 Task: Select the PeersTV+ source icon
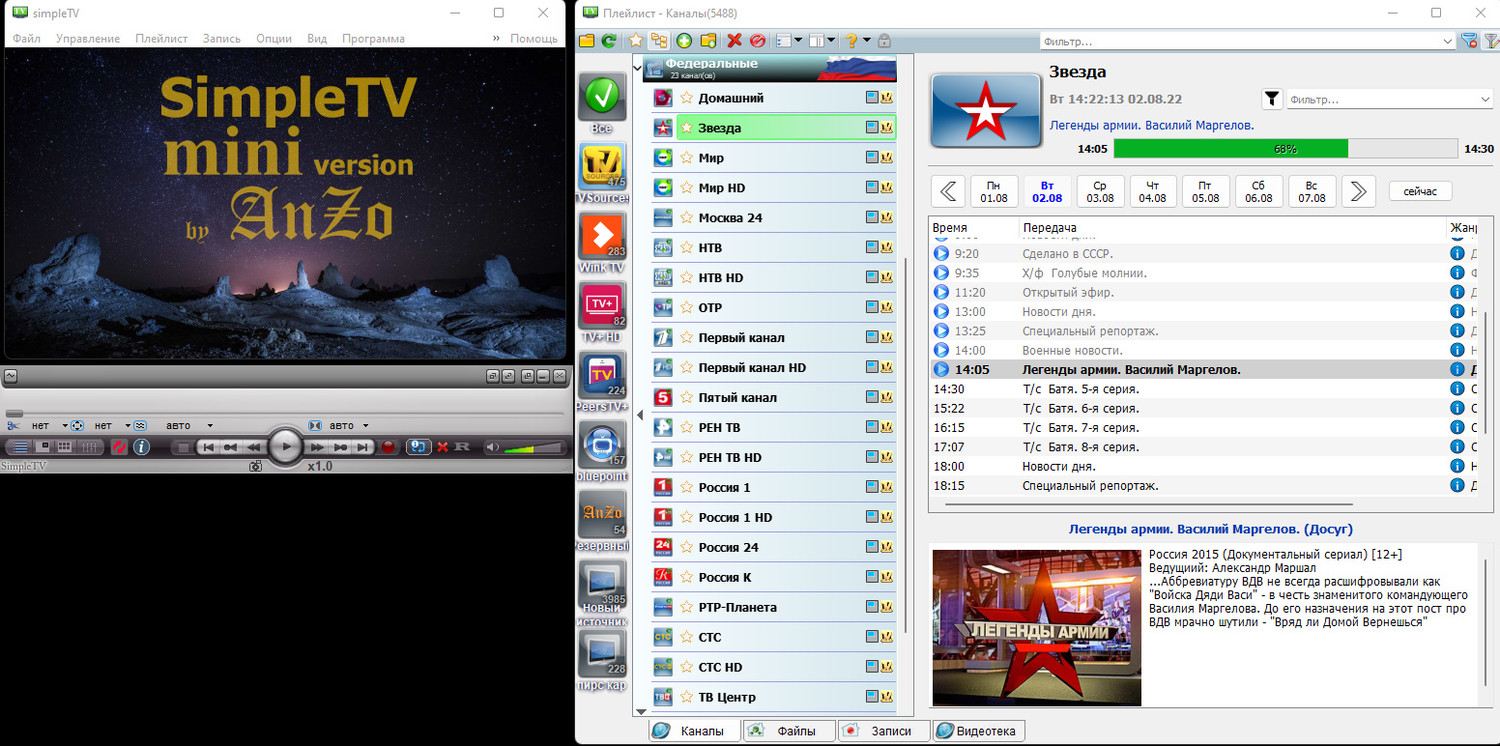click(x=602, y=376)
